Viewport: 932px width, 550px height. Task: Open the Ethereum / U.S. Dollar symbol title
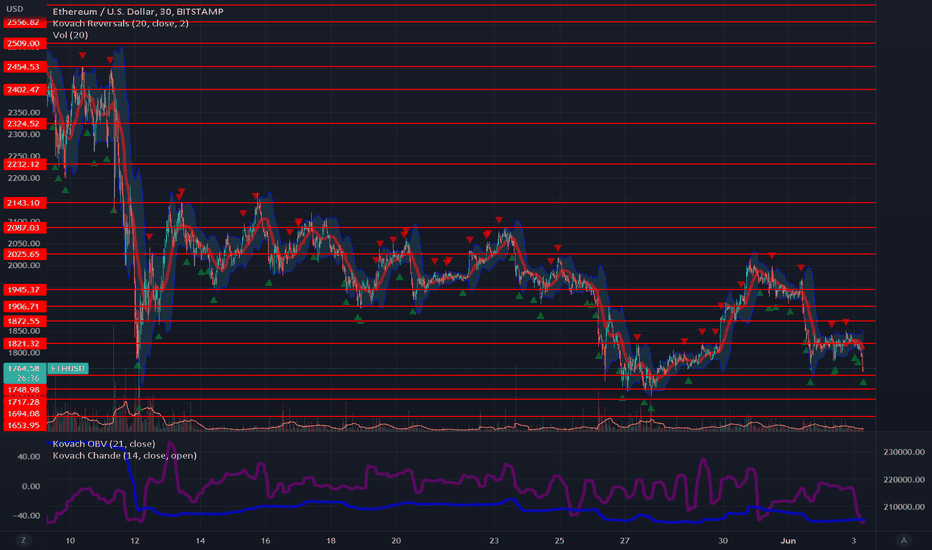(x=138, y=11)
